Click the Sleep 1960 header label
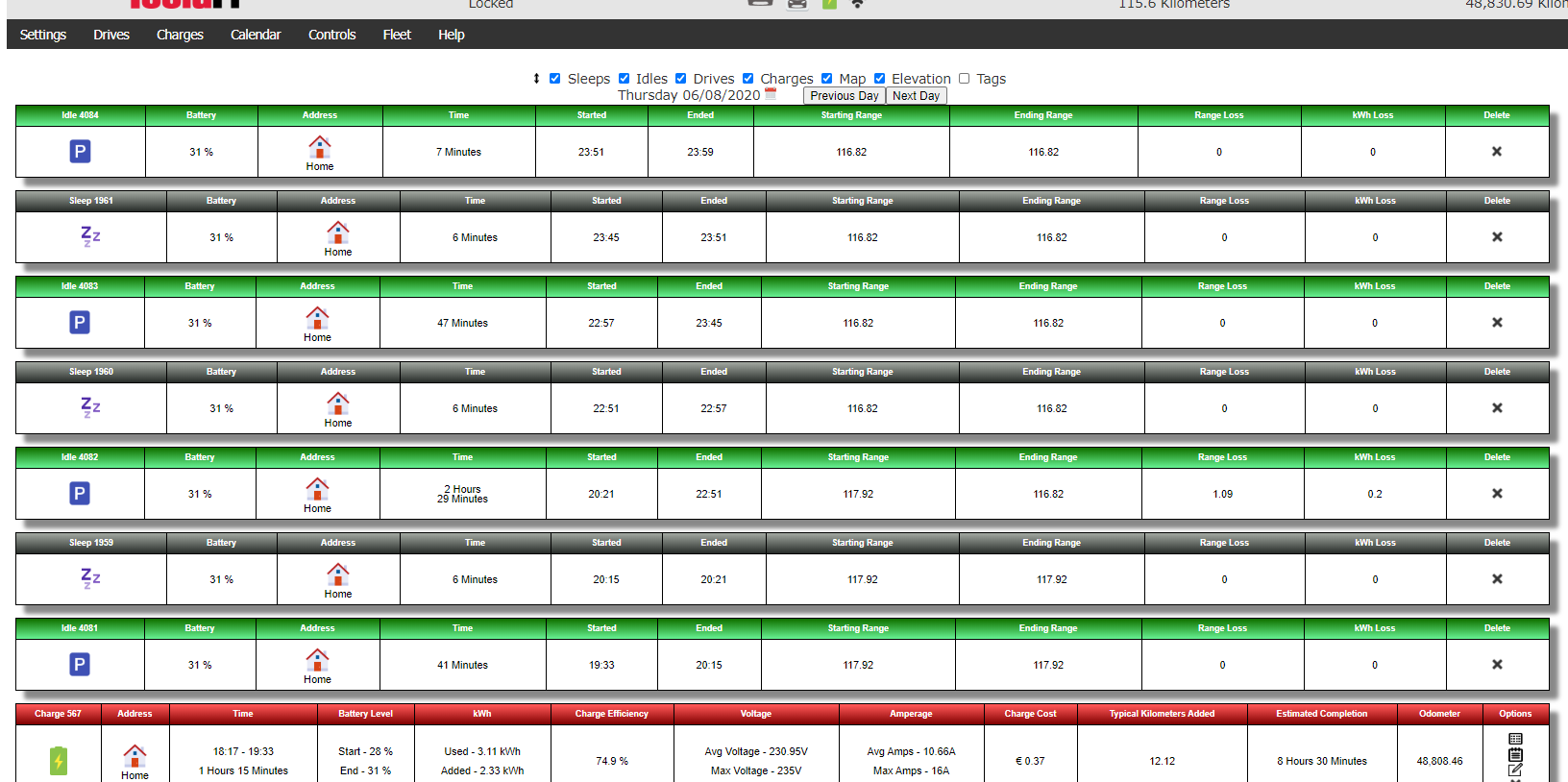Screen dimensions: 1568x782 coord(91,372)
